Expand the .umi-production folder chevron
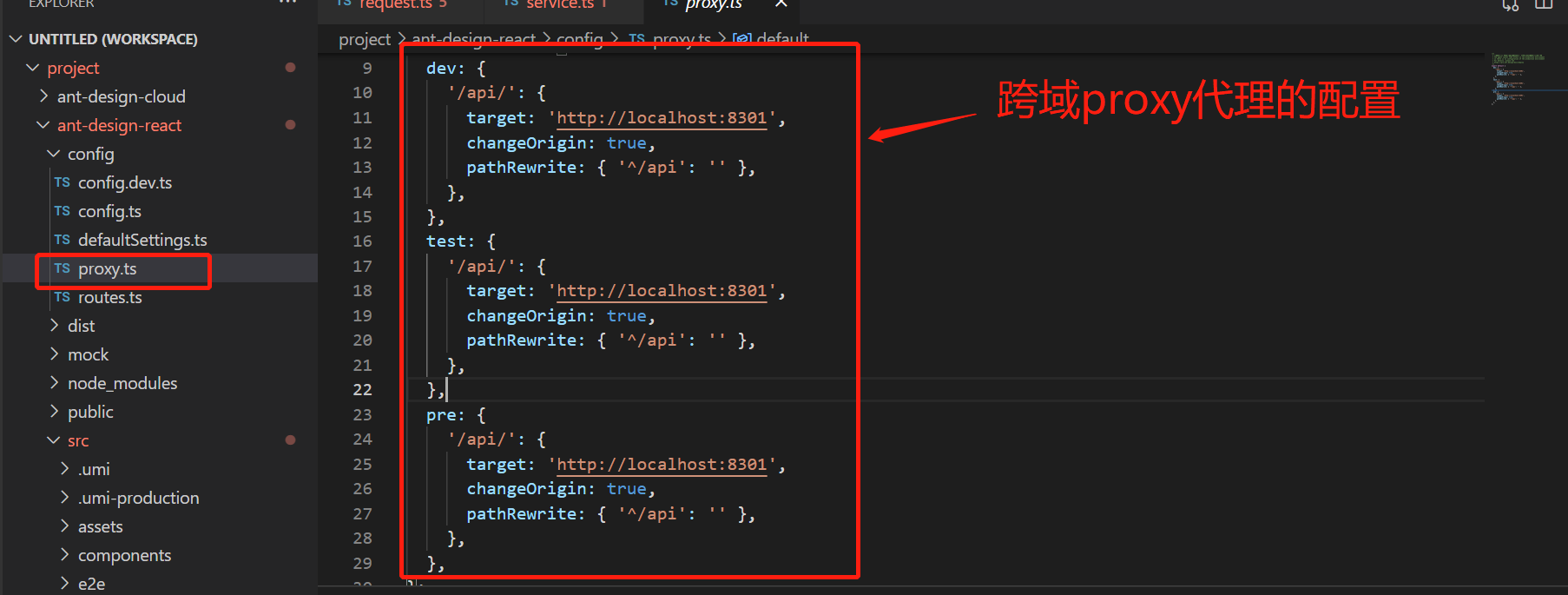Image resolution: width=1568 pixels, height=595 pixels. point(65,498)
